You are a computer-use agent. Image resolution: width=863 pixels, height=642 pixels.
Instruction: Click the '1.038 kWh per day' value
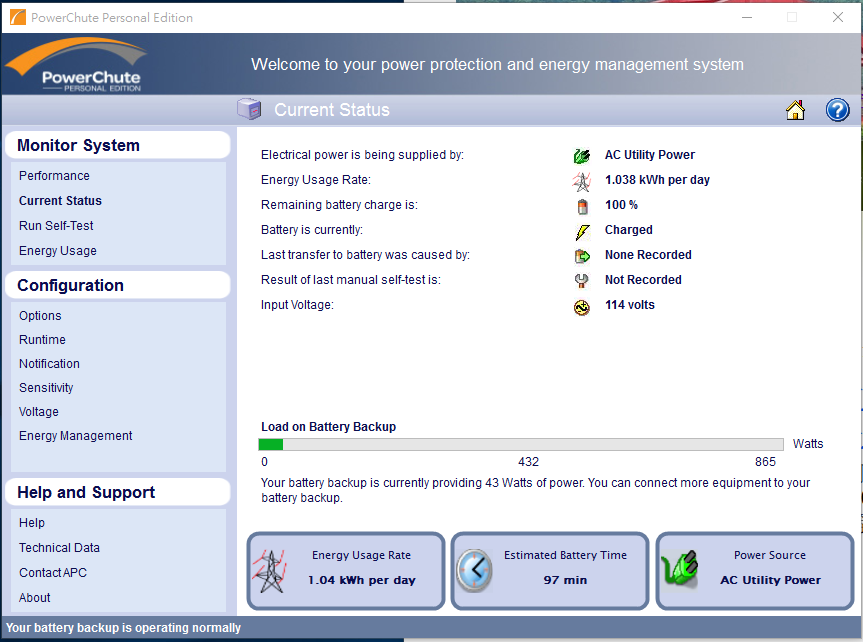click(657, 180)
